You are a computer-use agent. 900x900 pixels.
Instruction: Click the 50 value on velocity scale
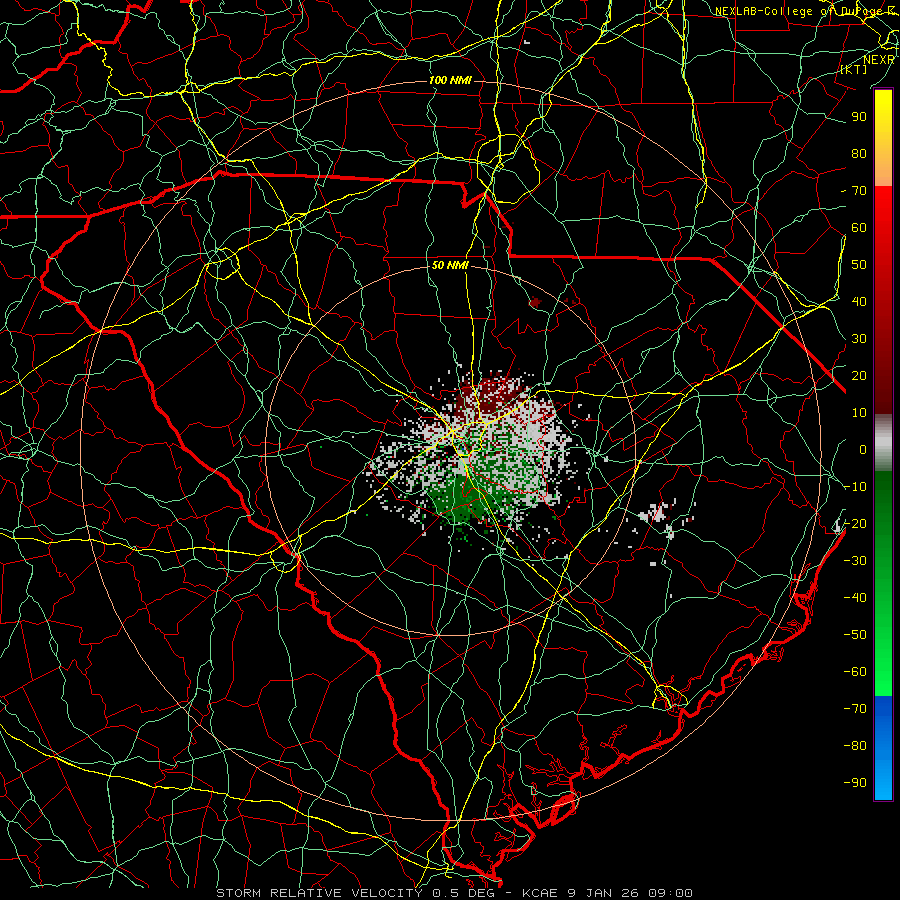pos(859,265)
